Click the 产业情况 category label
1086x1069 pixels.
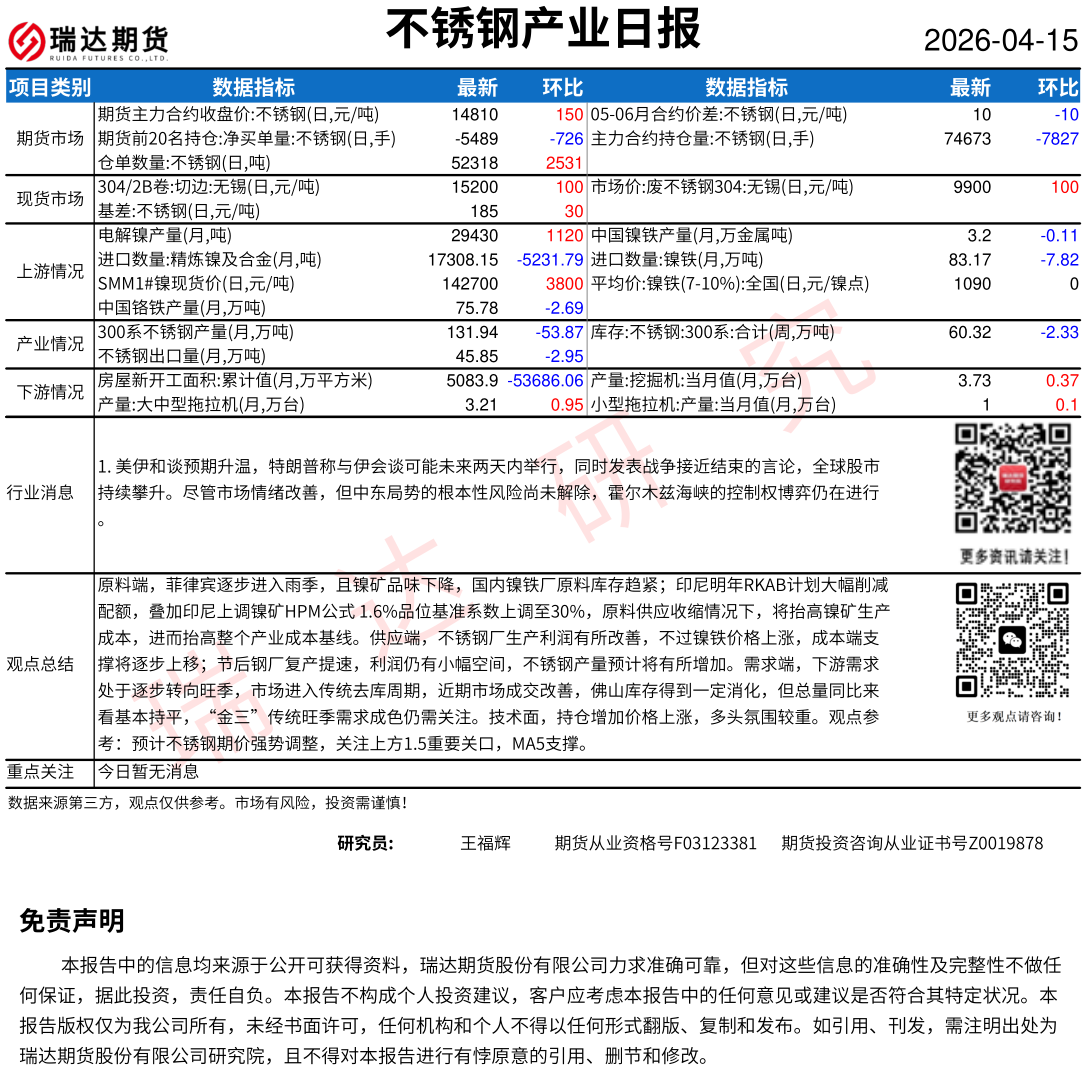pos(50,344)
